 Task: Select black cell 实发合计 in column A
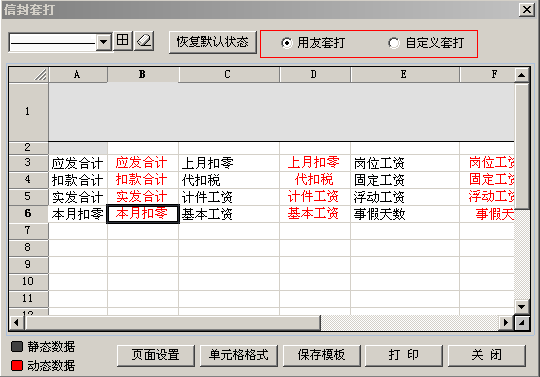[x=78, y=197]
